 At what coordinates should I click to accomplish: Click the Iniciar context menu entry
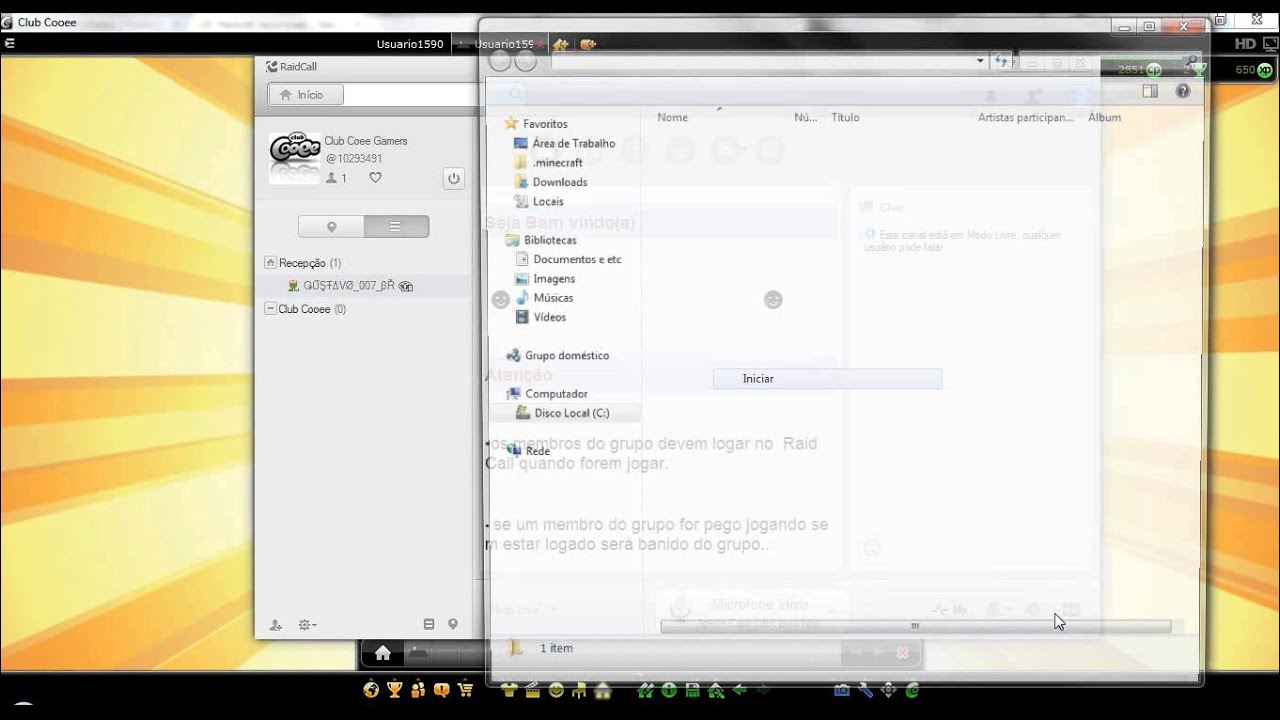[827, 378]
